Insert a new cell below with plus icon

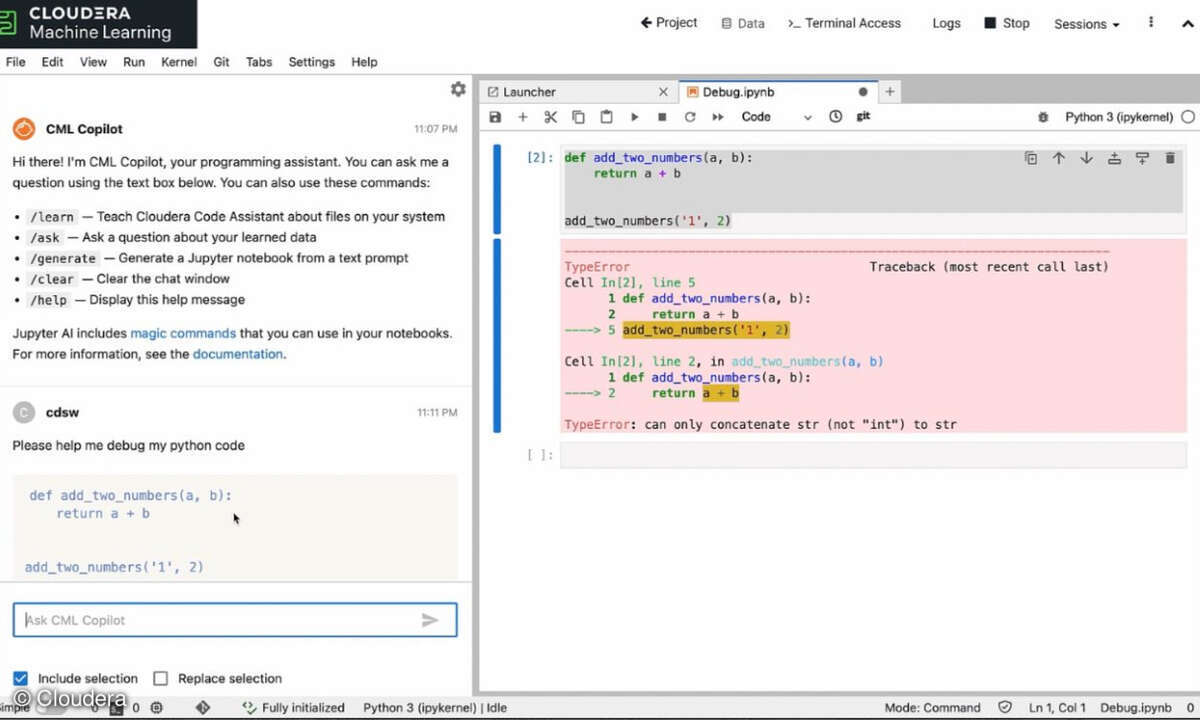click(x=522, y=117)
